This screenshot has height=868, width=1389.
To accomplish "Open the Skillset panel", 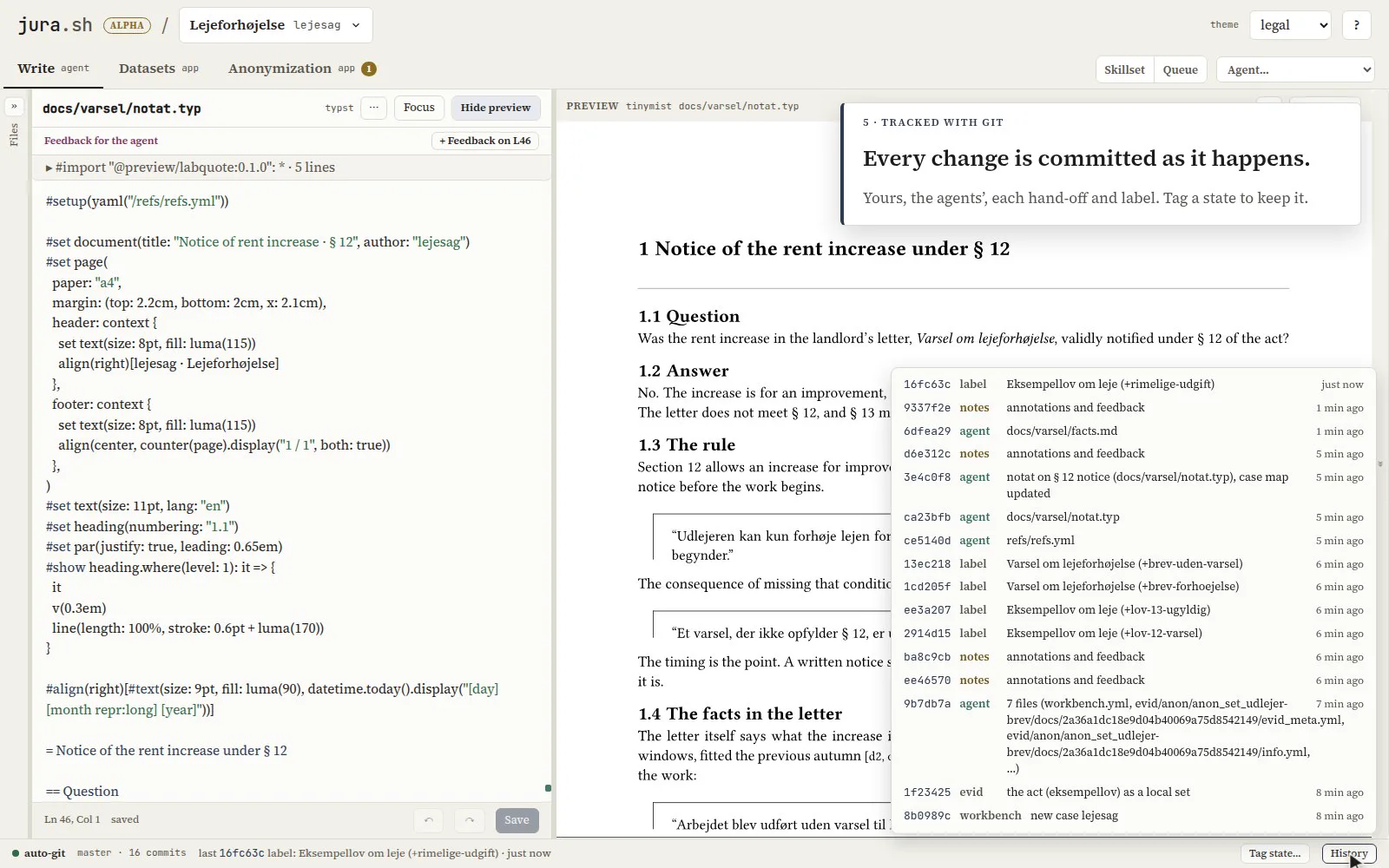I will (x=1124, y=69).
